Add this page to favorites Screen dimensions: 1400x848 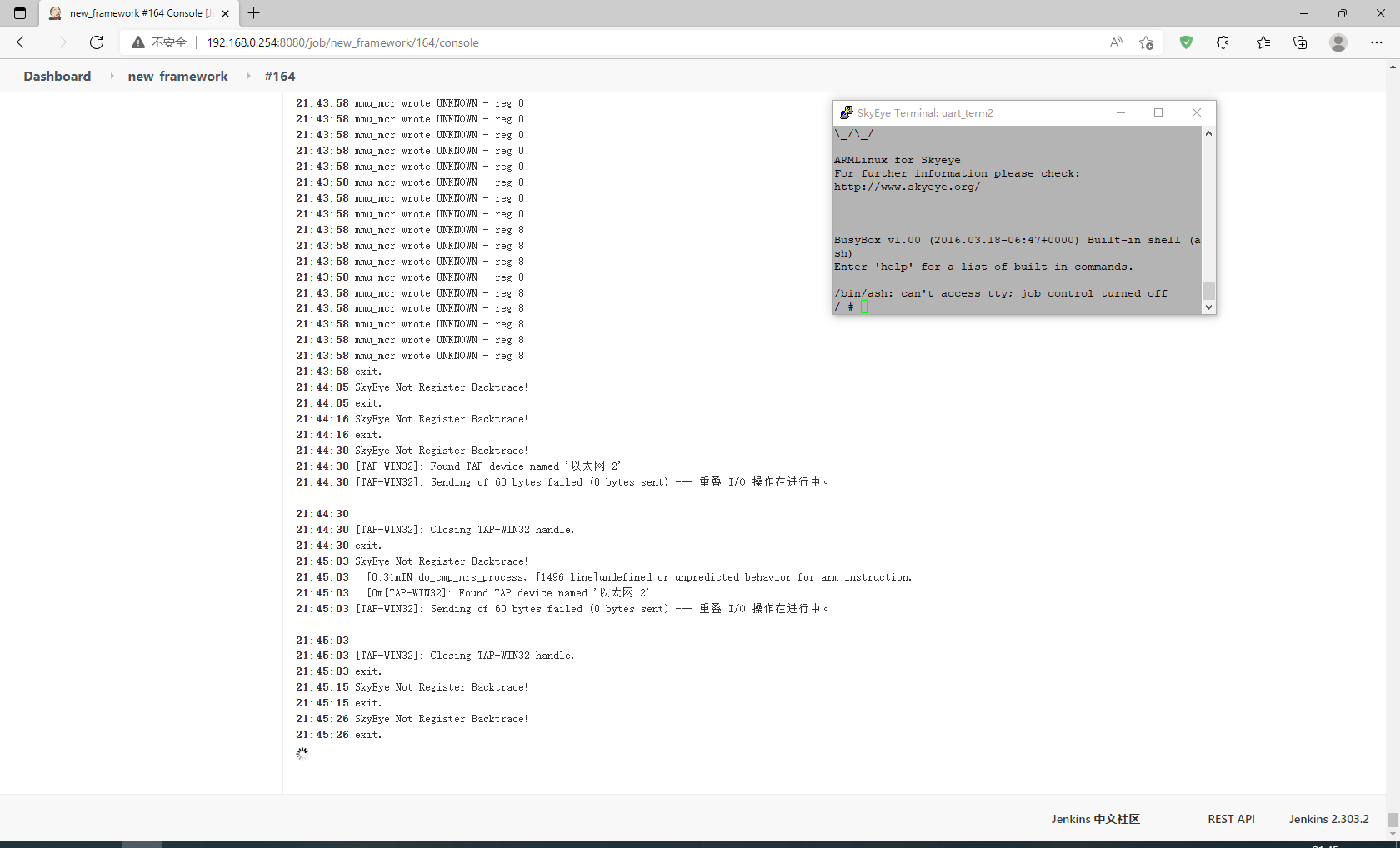[x=1147, y=42]
